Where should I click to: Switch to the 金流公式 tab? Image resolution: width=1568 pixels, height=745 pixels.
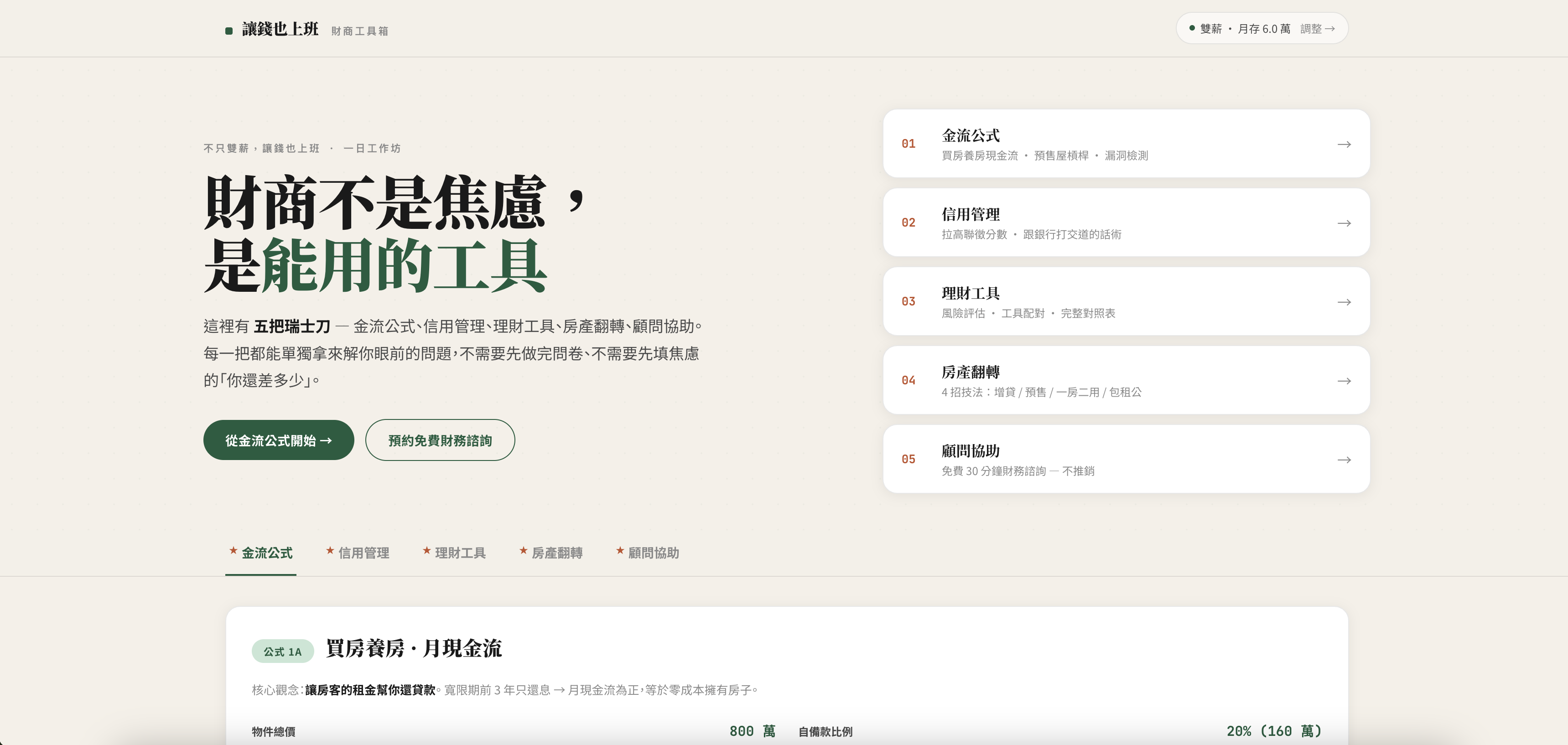pyautogui.click(x=260, y=553)
